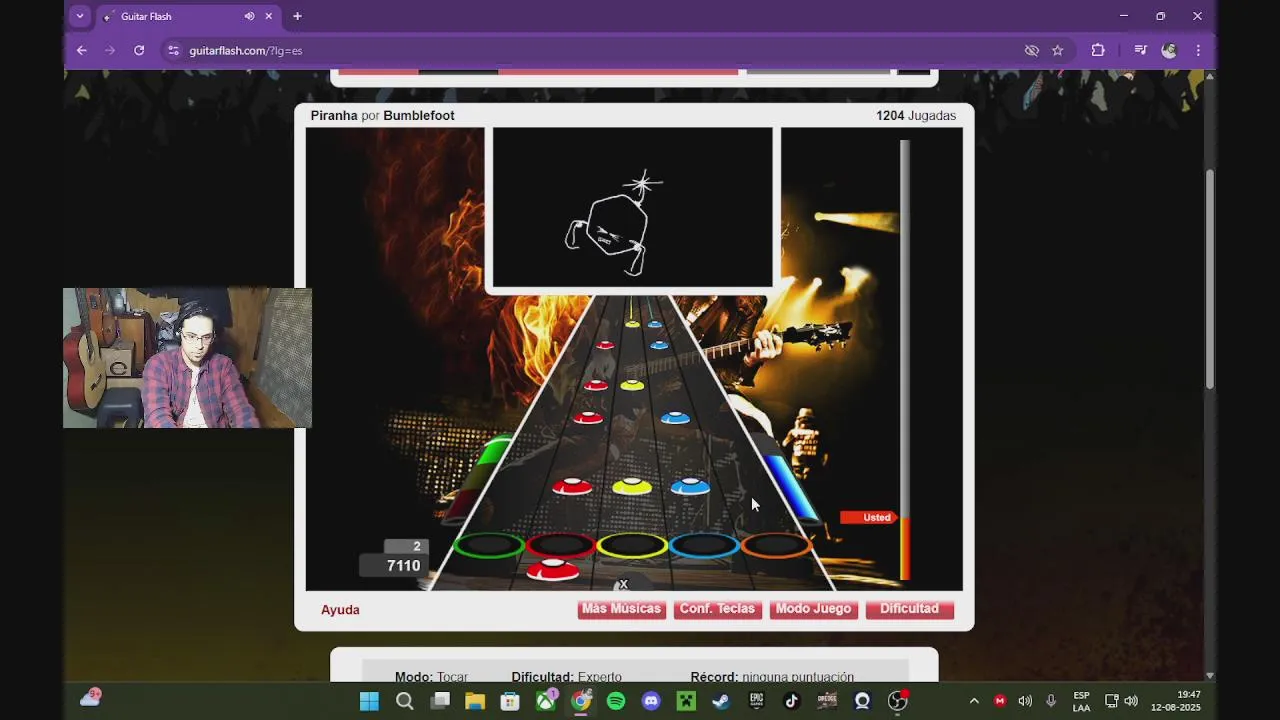Open the weather widget on taskbar
The image size is (1280, 720).
click(x=90, y=698)
